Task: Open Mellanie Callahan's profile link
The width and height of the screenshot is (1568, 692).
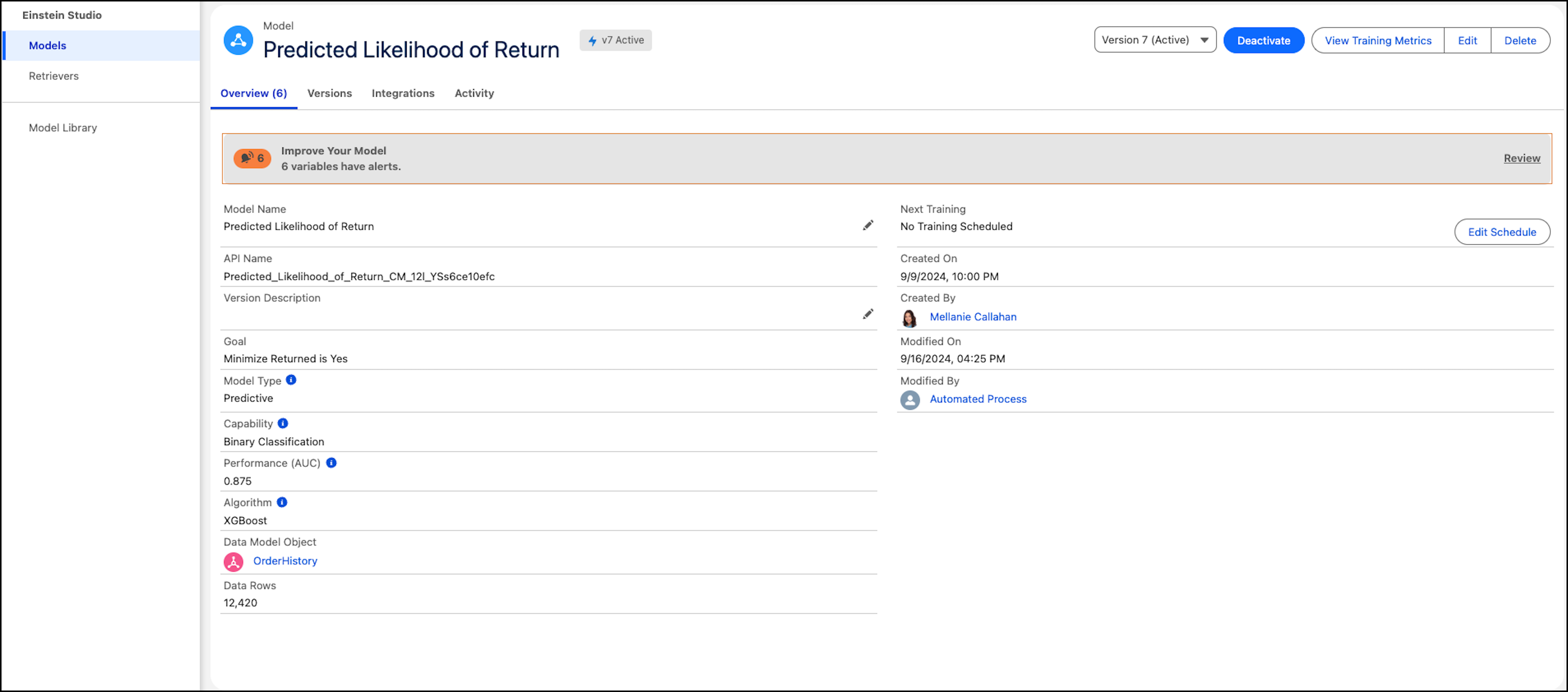Action: pyautogui.click(x=973, y=317)
